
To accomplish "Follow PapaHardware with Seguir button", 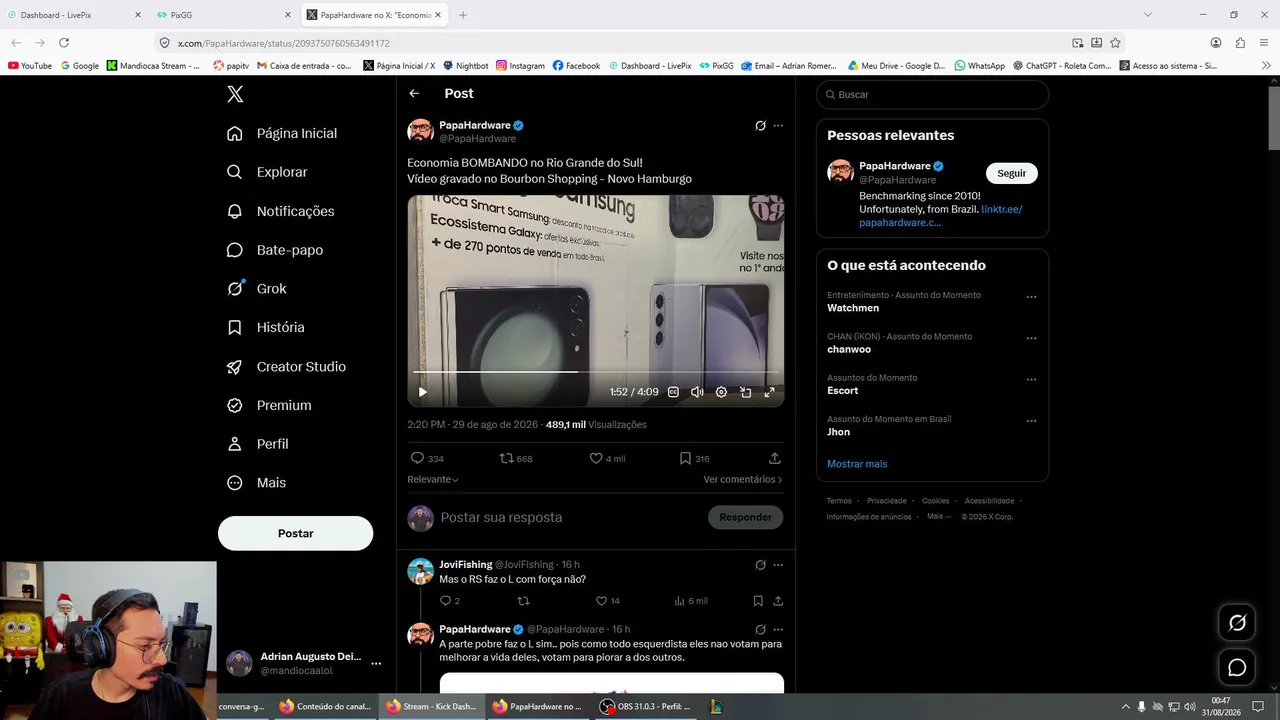I will point(1011,173).
